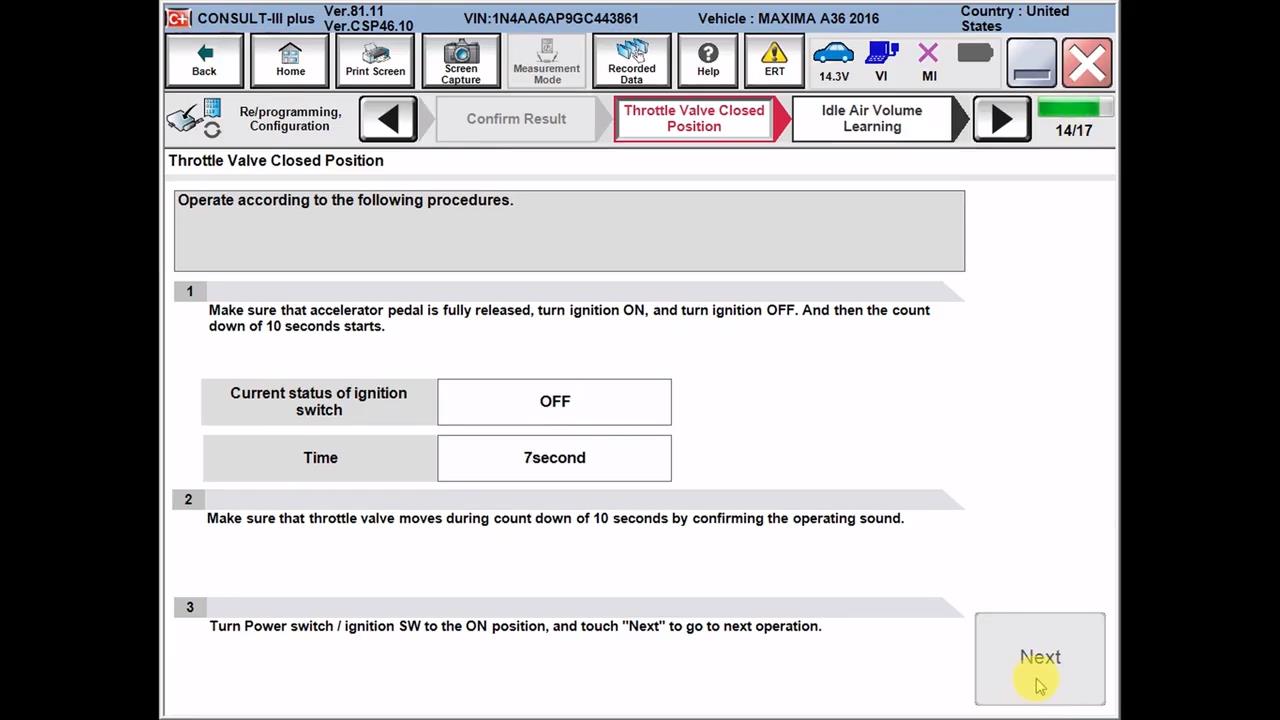
Task: Click the Vehicle MAXIMA A36 2016 text
Action: [x=788, y=19]
